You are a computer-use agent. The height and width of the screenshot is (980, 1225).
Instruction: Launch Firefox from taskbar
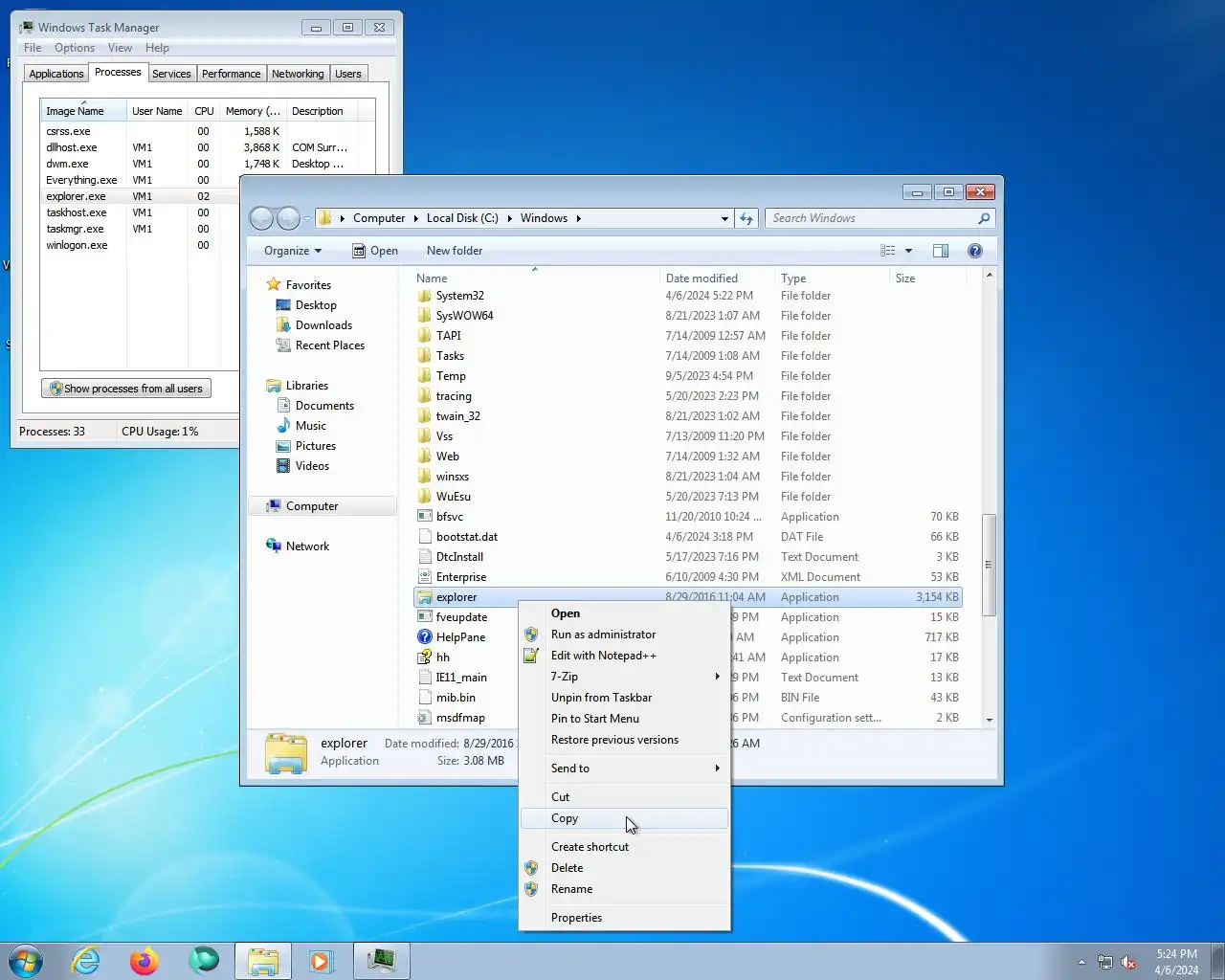pyautogui.click(x=145, y=961)
